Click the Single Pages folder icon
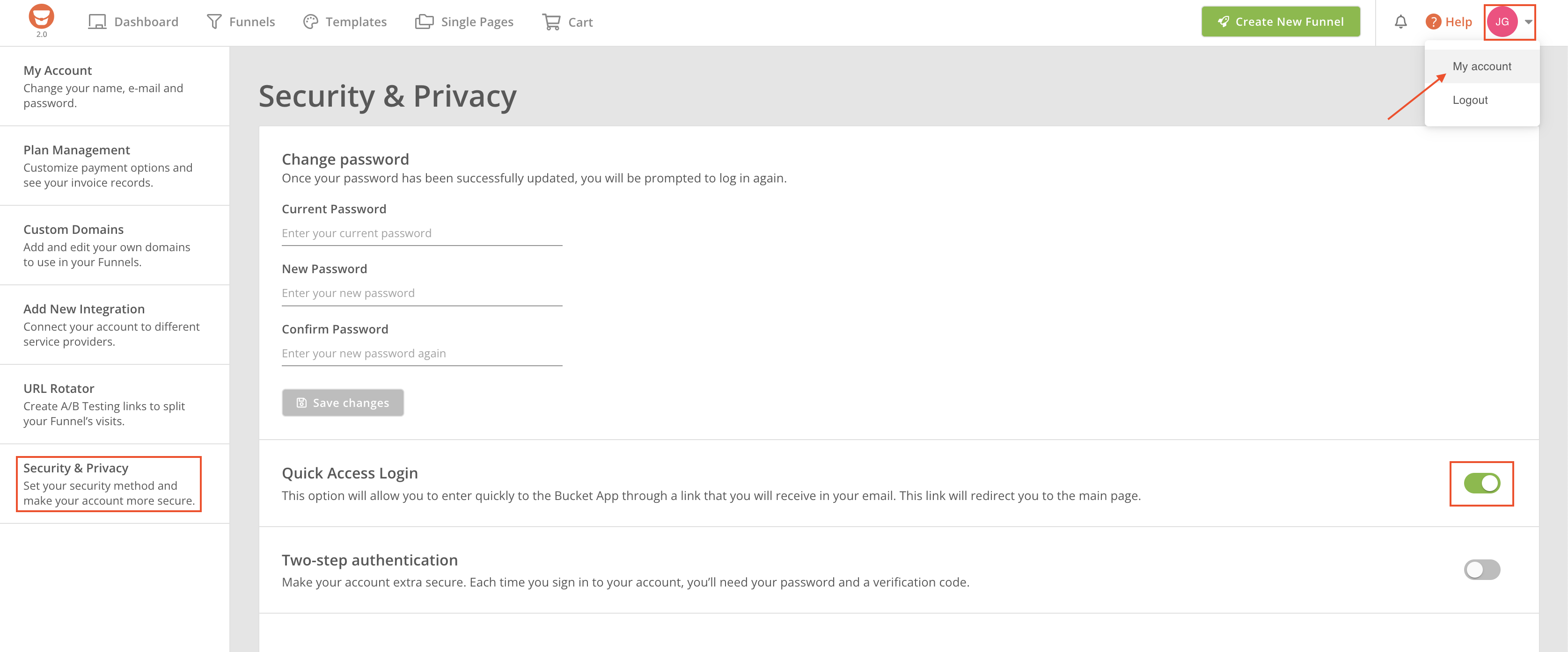 click(x=424, y=22)
